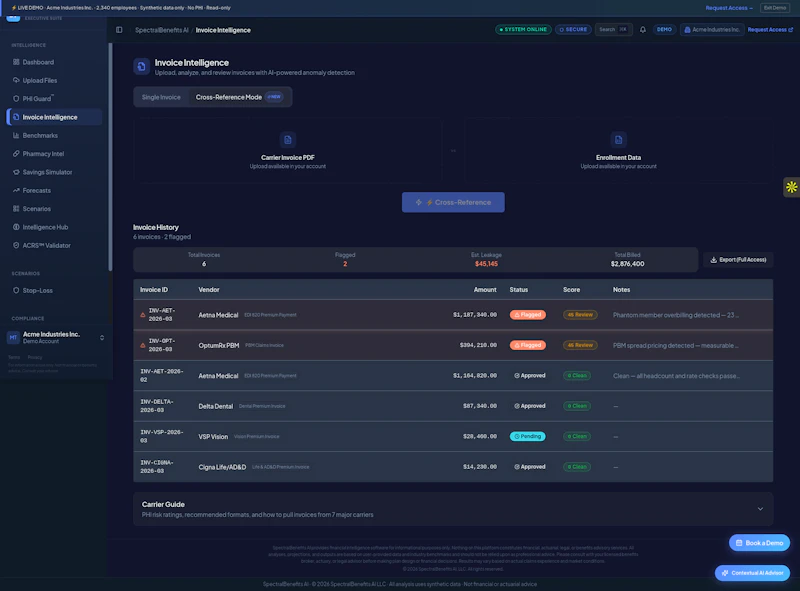
Task: Switch to Single Invoice tab
Action: (161, 97)
